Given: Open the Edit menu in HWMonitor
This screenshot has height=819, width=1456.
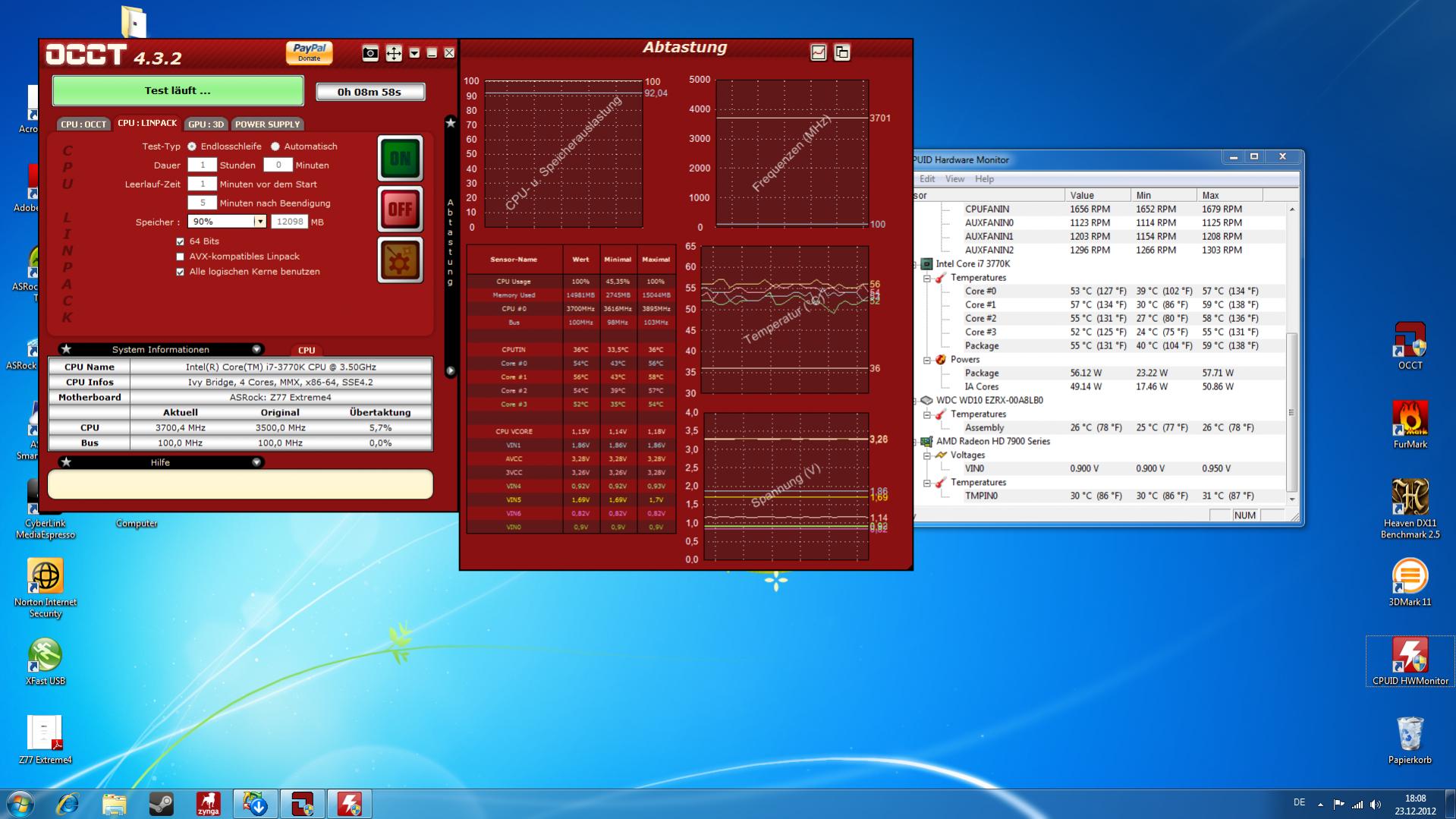Looking at the screenshot, I should [x=927, y=179].
